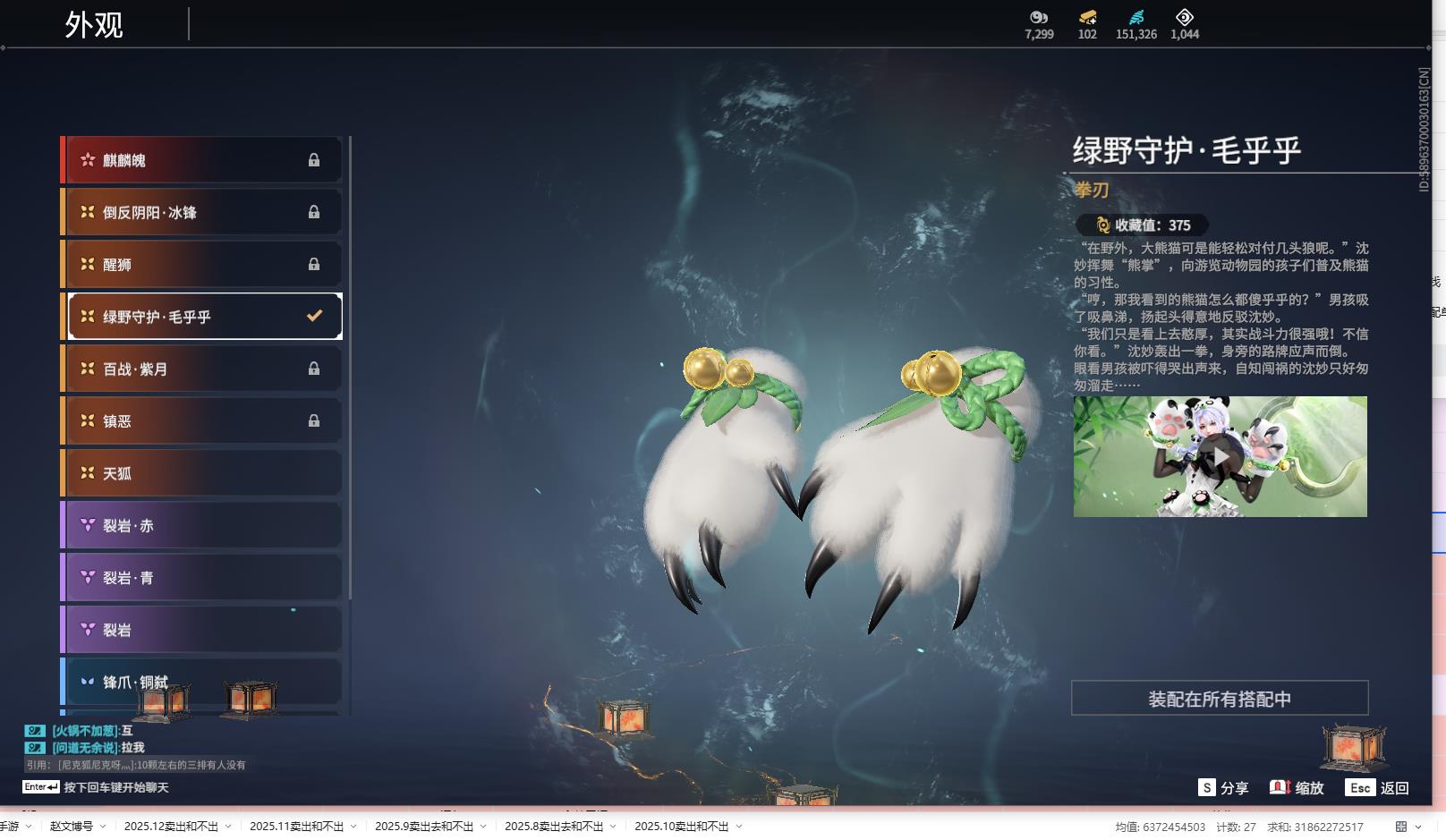
Task: Click the 缩放 zoom label
Action: click(x=1309, y=788)
